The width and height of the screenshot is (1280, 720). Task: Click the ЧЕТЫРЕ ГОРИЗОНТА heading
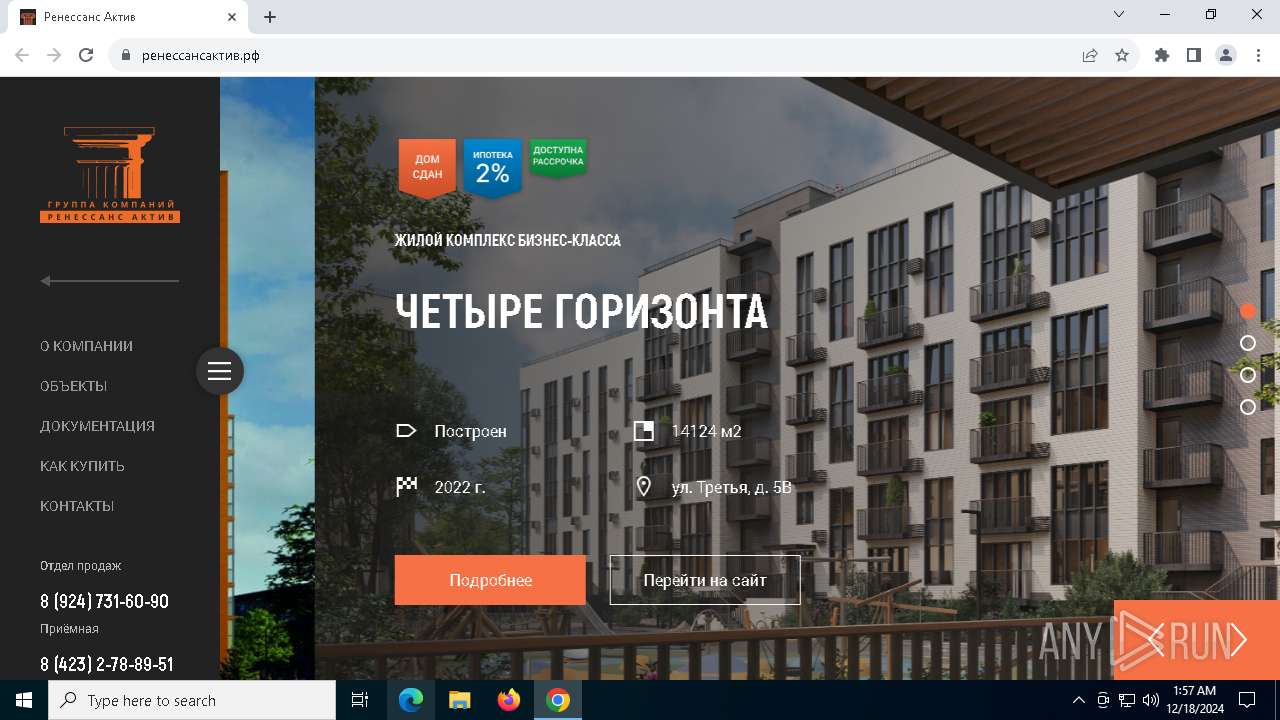pos(582,312)
